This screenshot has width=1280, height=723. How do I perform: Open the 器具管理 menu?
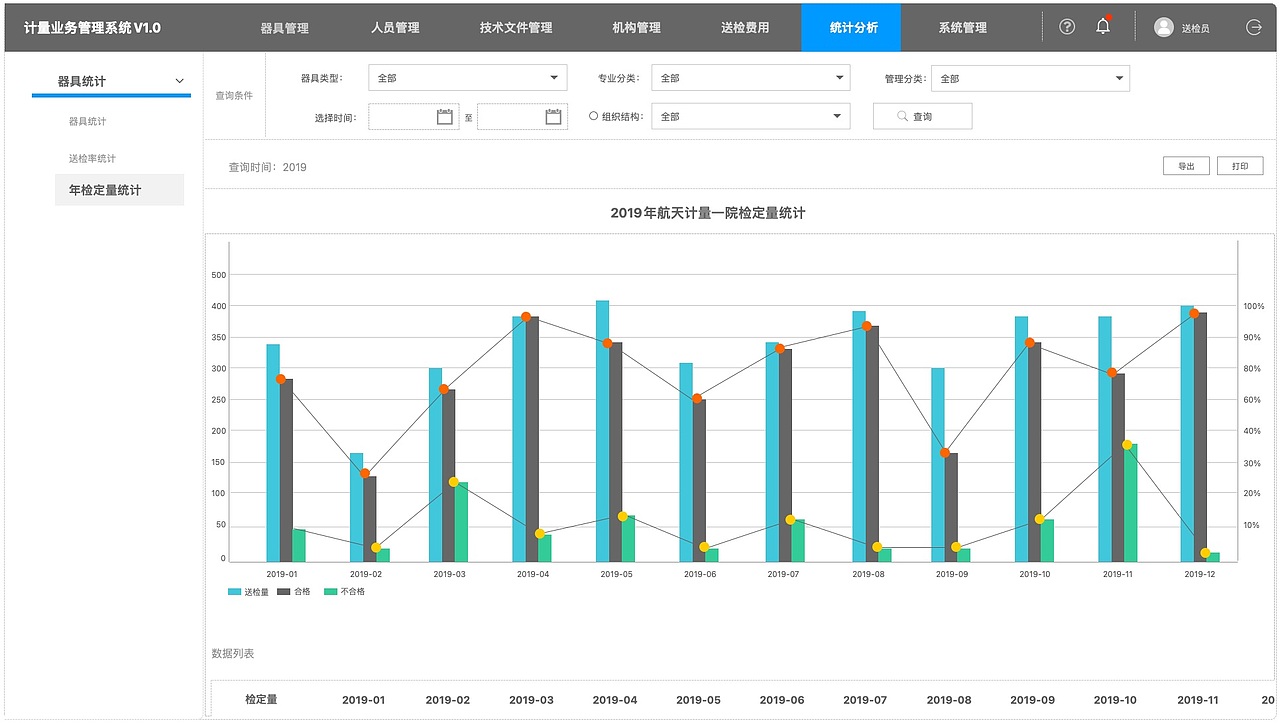point(285,28)
